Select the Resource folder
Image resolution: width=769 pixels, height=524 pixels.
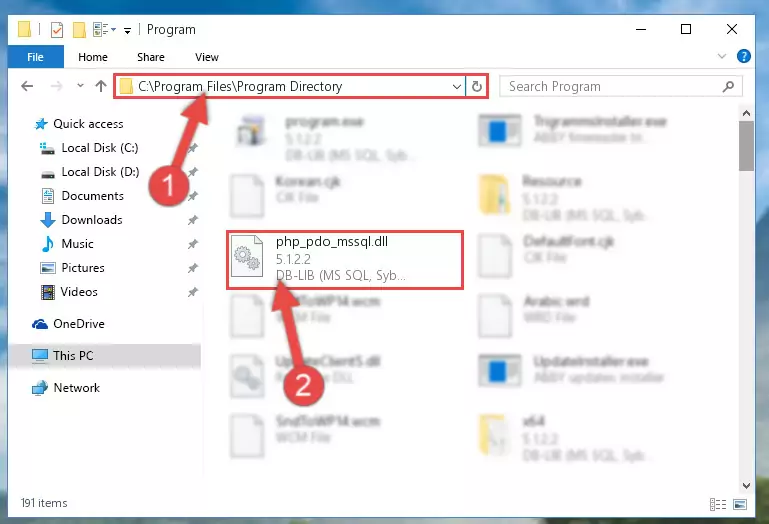[564, 198]
